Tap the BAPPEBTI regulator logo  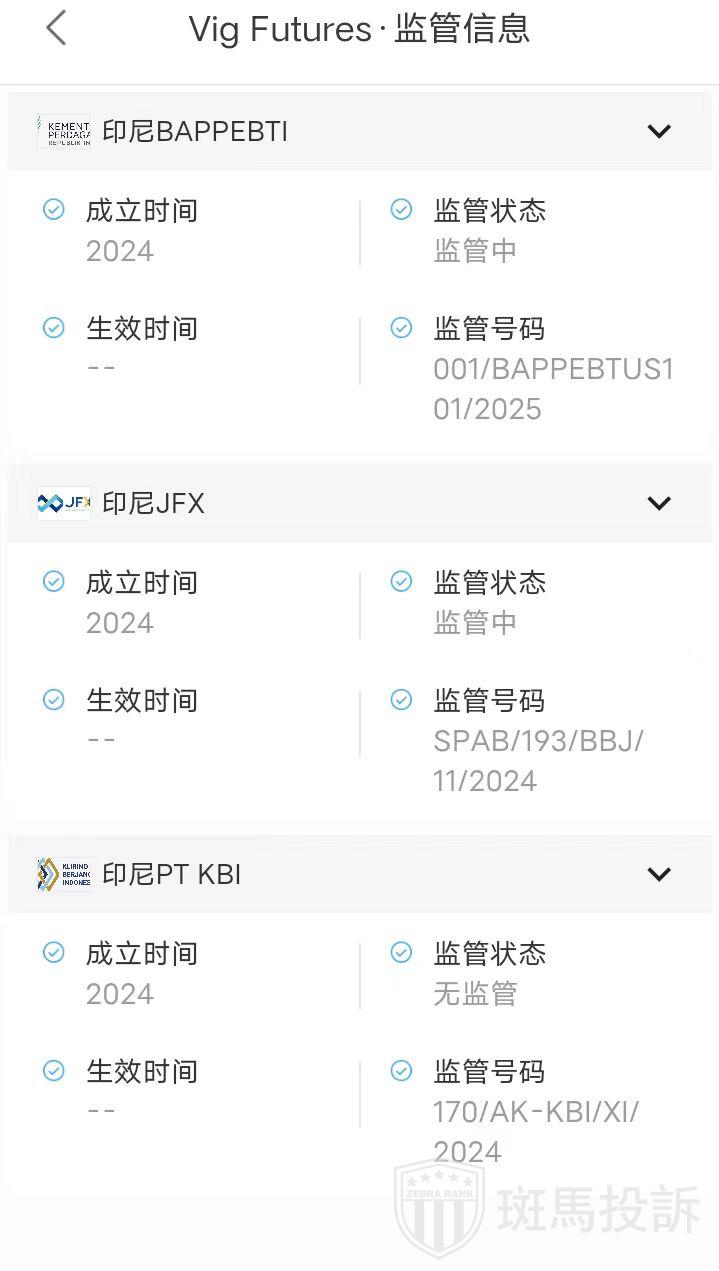(64, 131)
